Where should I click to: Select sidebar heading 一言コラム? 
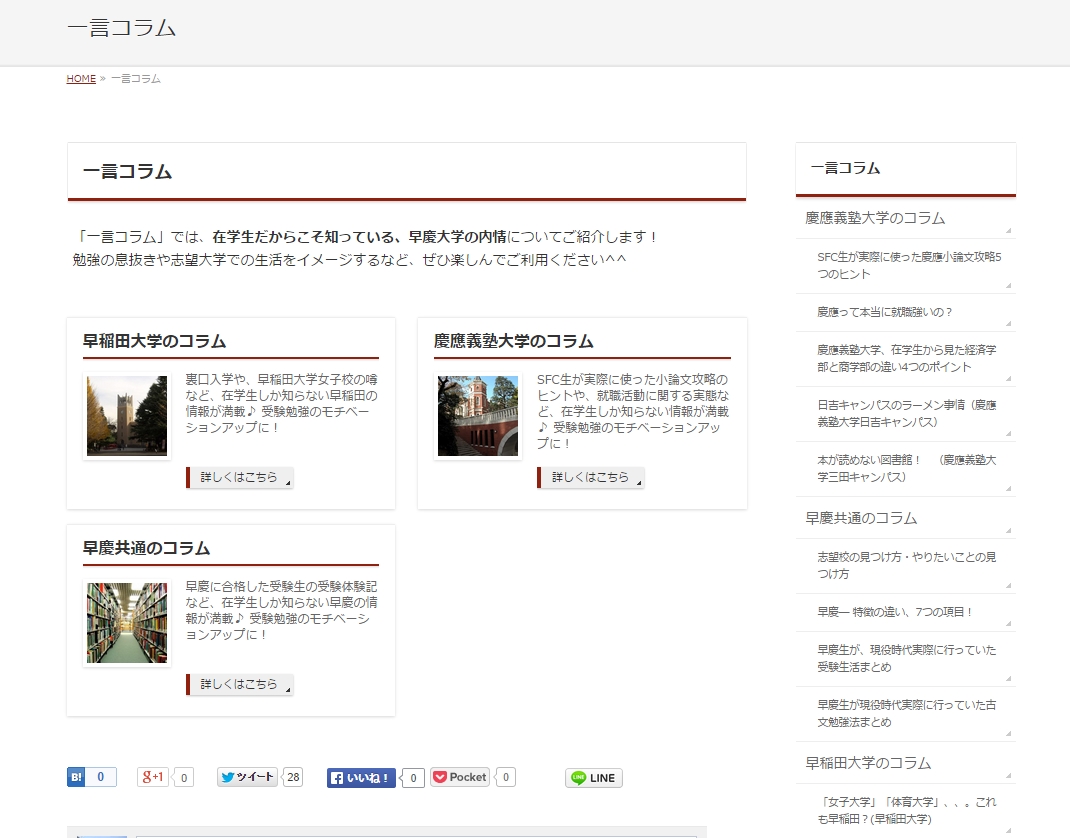pyautogui.click(x=845, y=169)
